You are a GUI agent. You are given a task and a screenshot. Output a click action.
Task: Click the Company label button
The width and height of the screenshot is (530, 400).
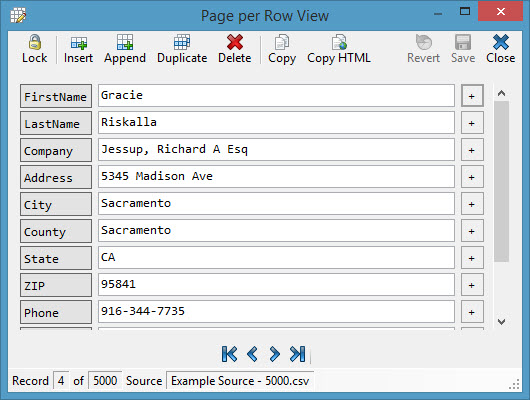(56, 150)
